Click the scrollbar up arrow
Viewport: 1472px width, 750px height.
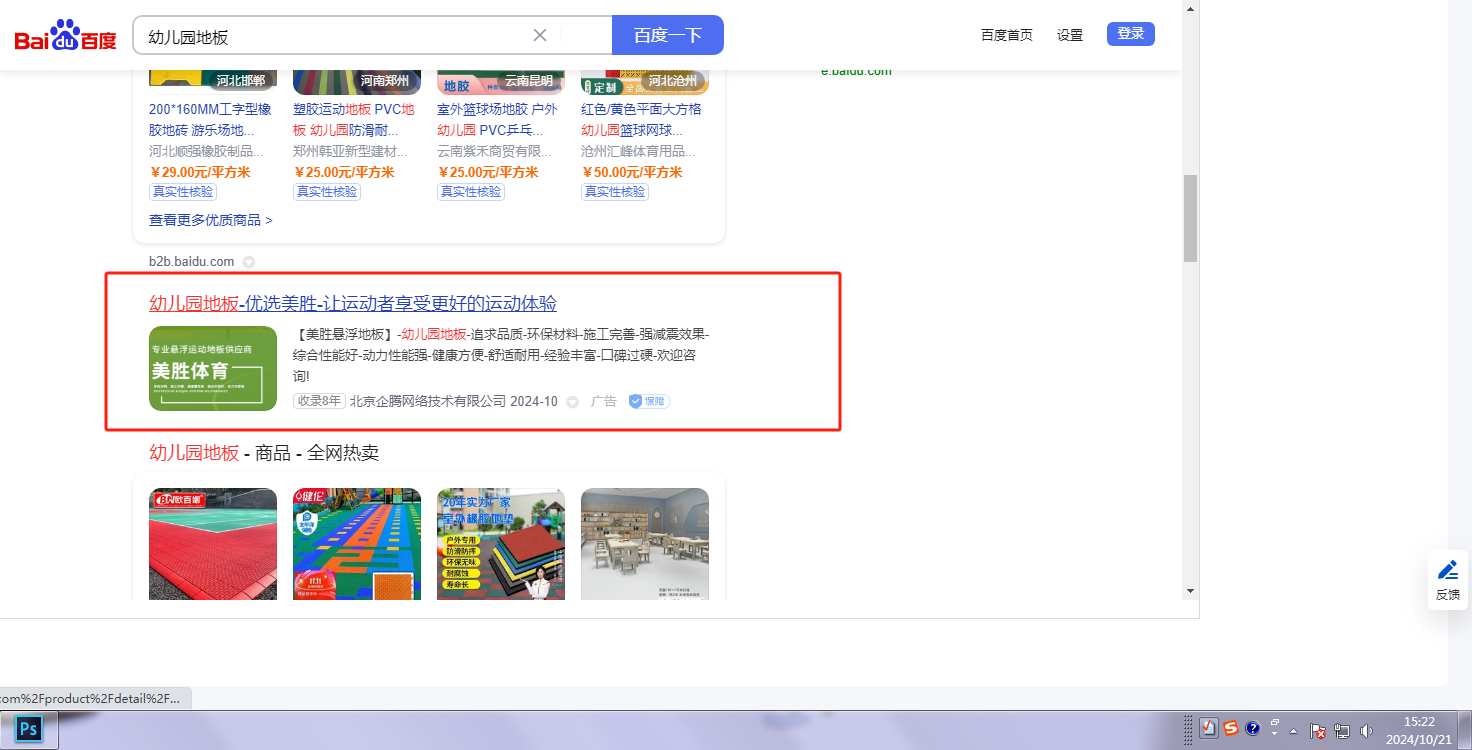(x=1190, y=8)
